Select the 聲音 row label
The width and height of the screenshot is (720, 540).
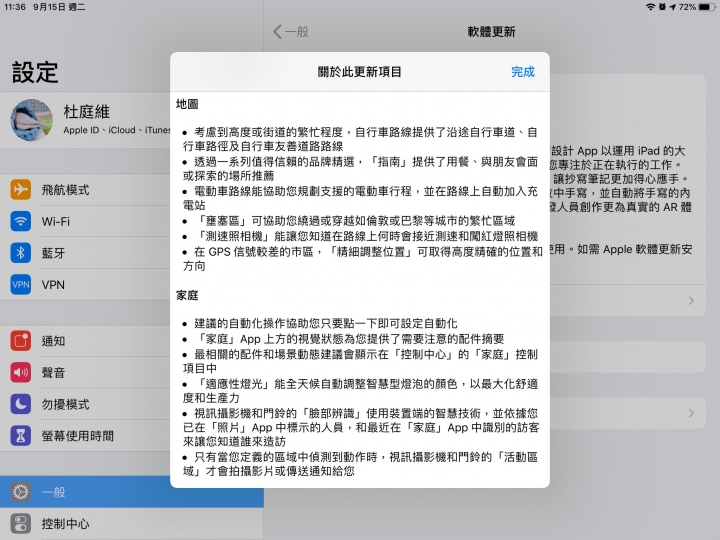click(x=53, y=373)
